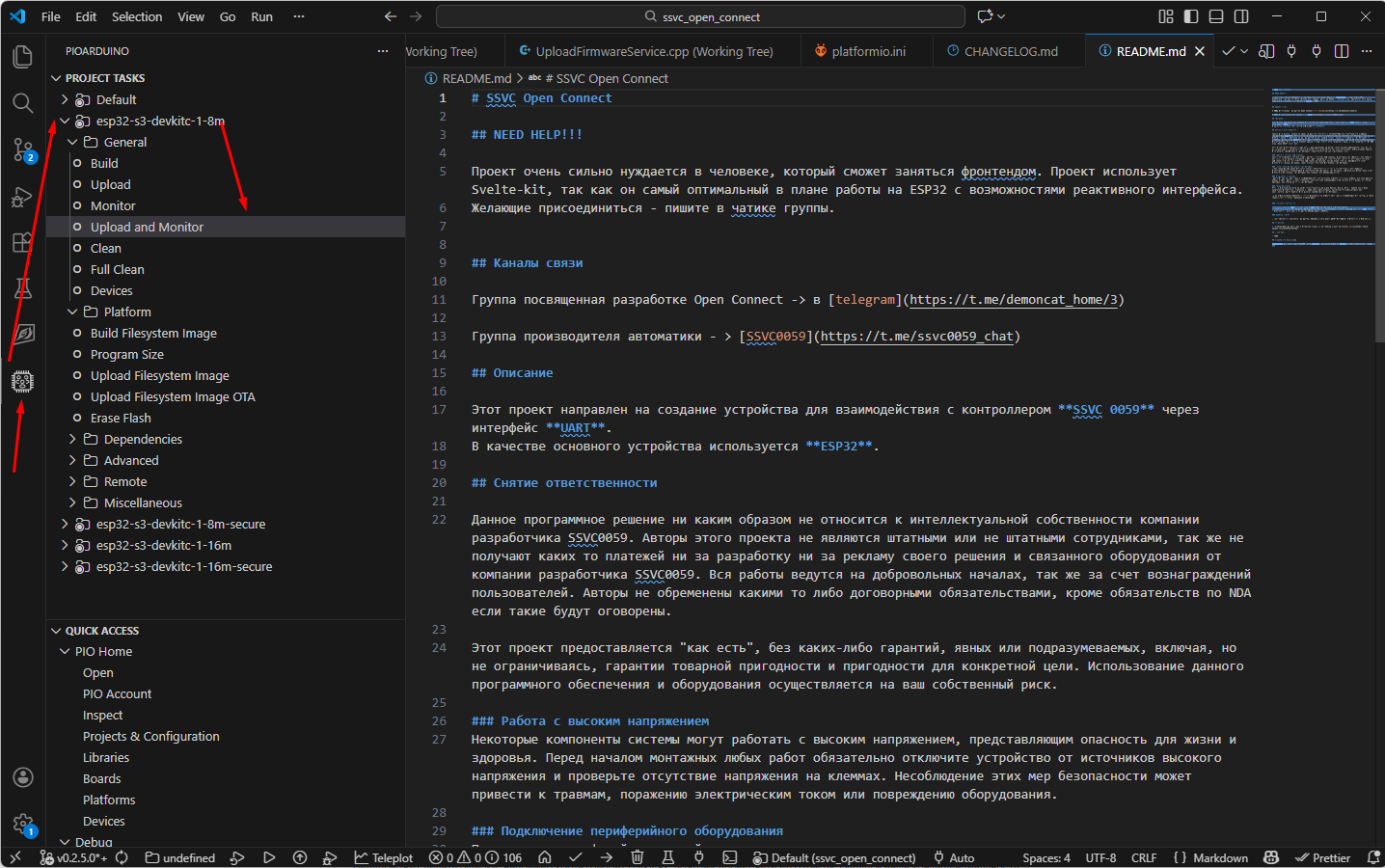The height and width of the screenshot is (868, 1385).
Task: Open the Selection menu
Action: 137,16
